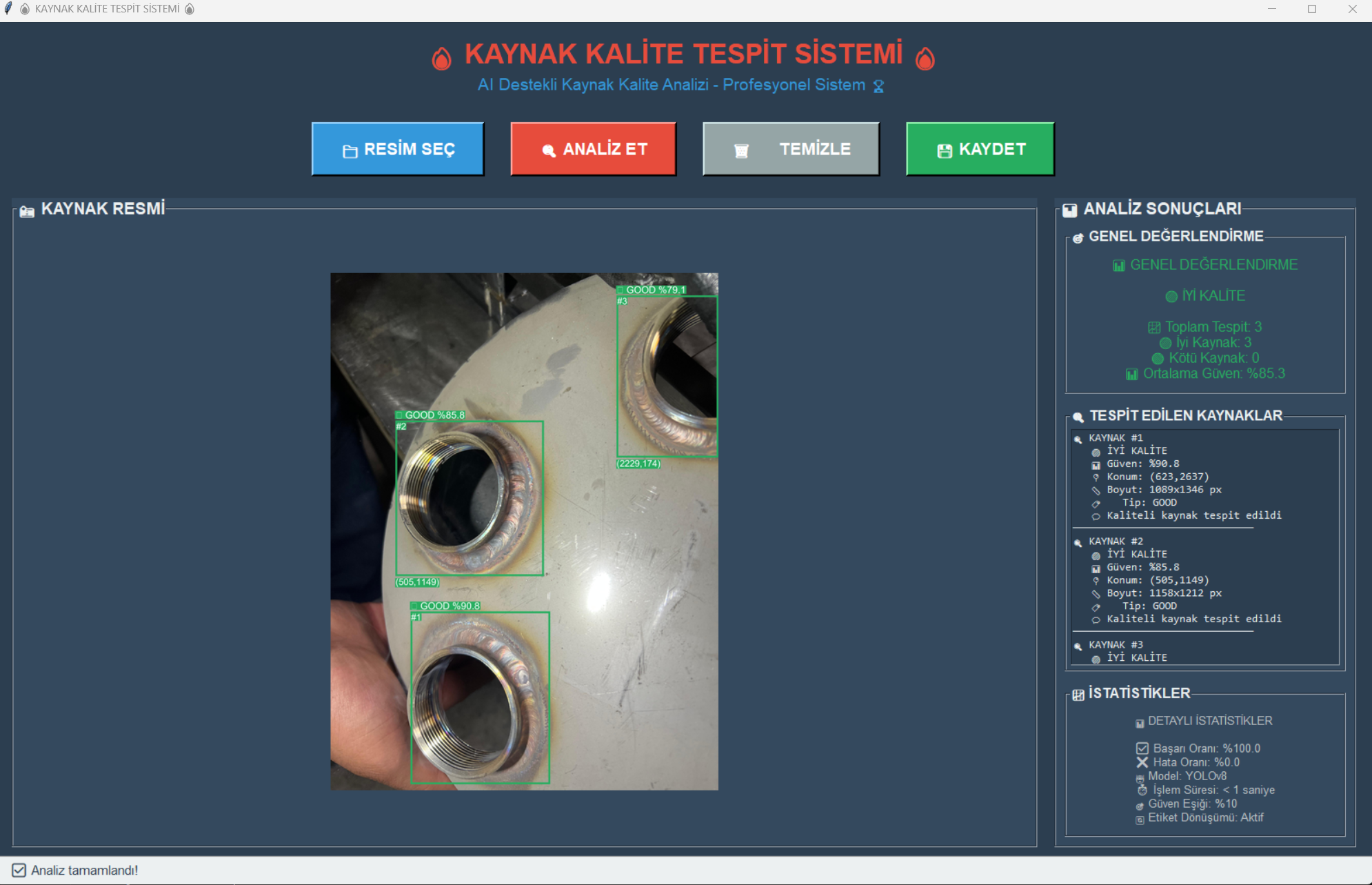Click the floppy disk icon on KAYDET button
Screen dimensions: 1372x885
(945, 150)
